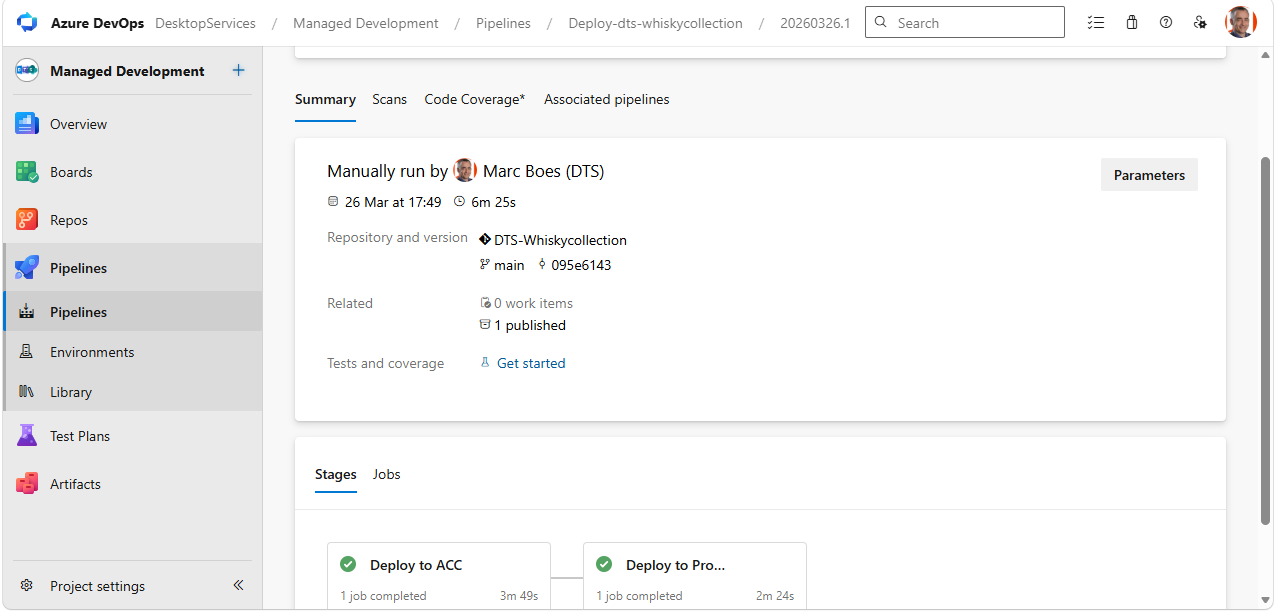The image size is (1274, 612).
Task: Open the Code Coverage tab
Action: click(x=475, y=99)
